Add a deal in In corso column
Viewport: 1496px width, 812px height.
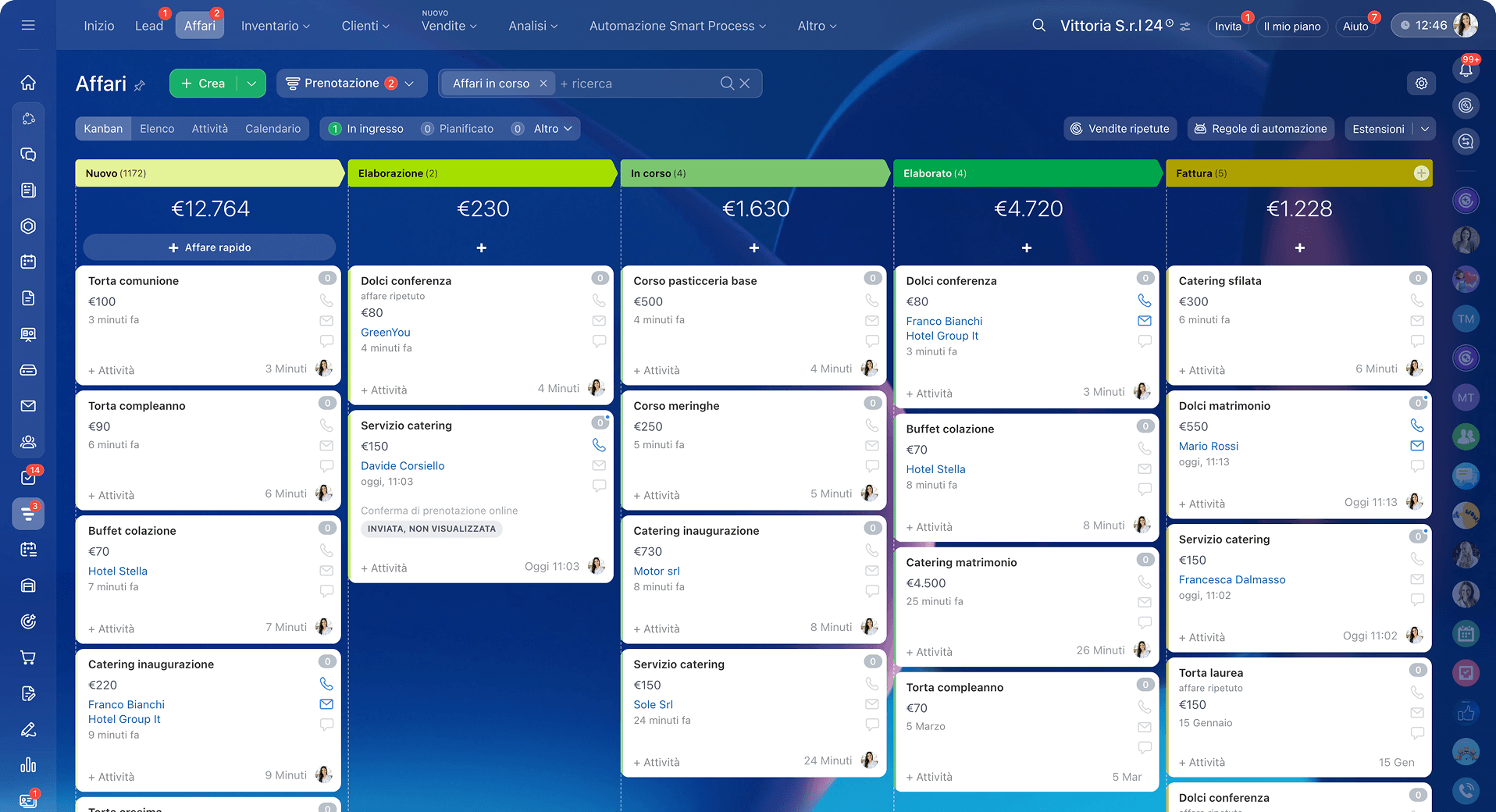click(x=754, y=248)
